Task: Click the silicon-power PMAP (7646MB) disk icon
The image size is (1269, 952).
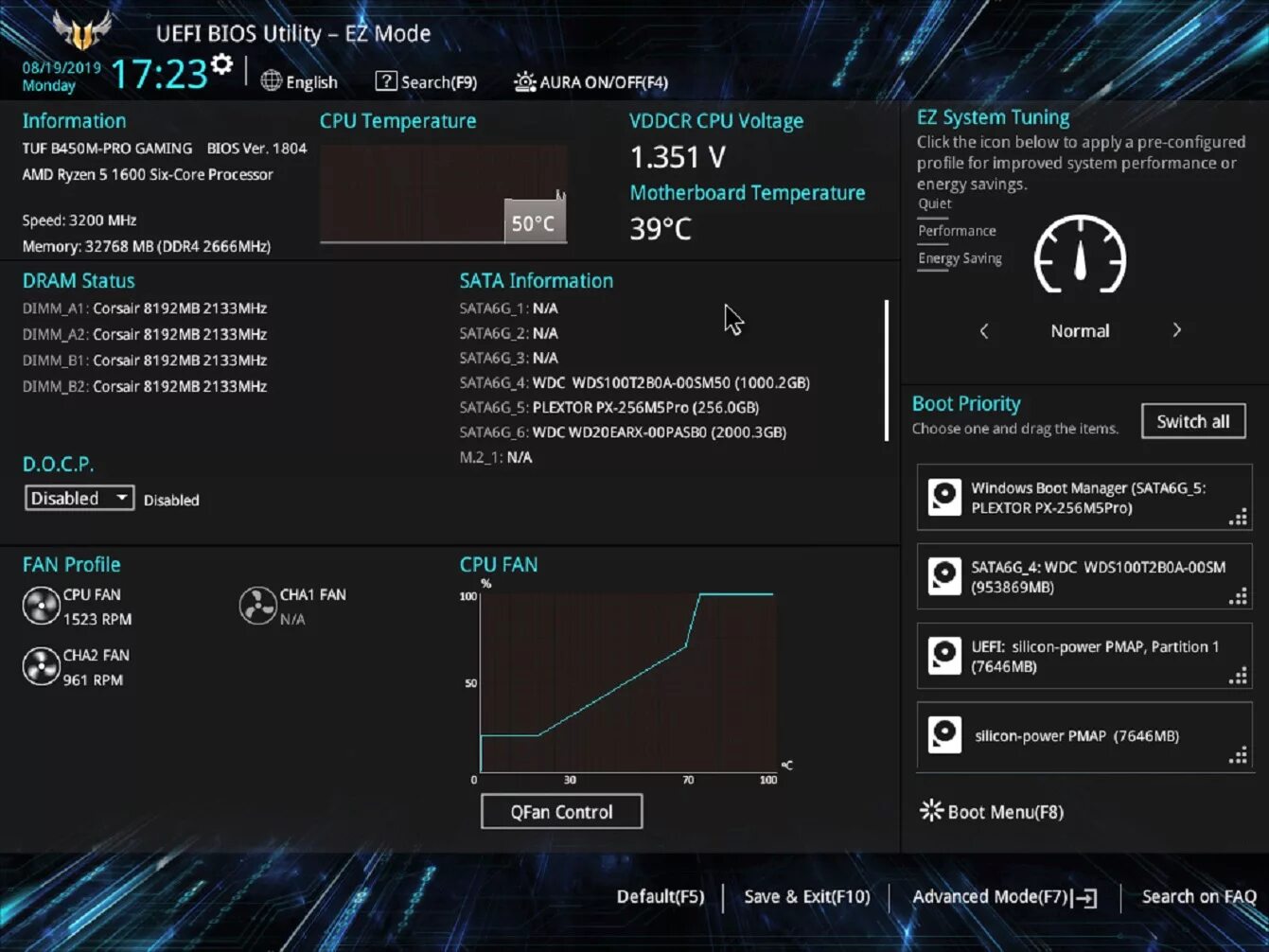Action: tap(944, 735)
